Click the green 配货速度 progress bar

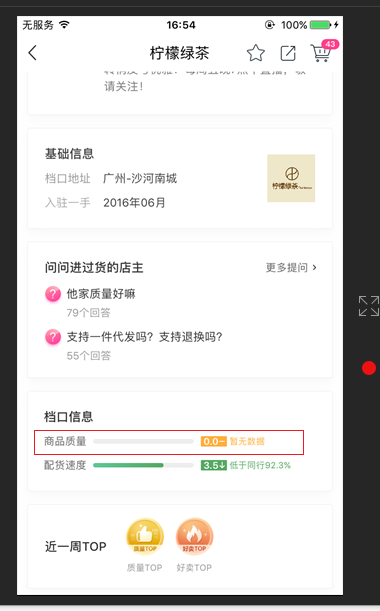(143, 465)
